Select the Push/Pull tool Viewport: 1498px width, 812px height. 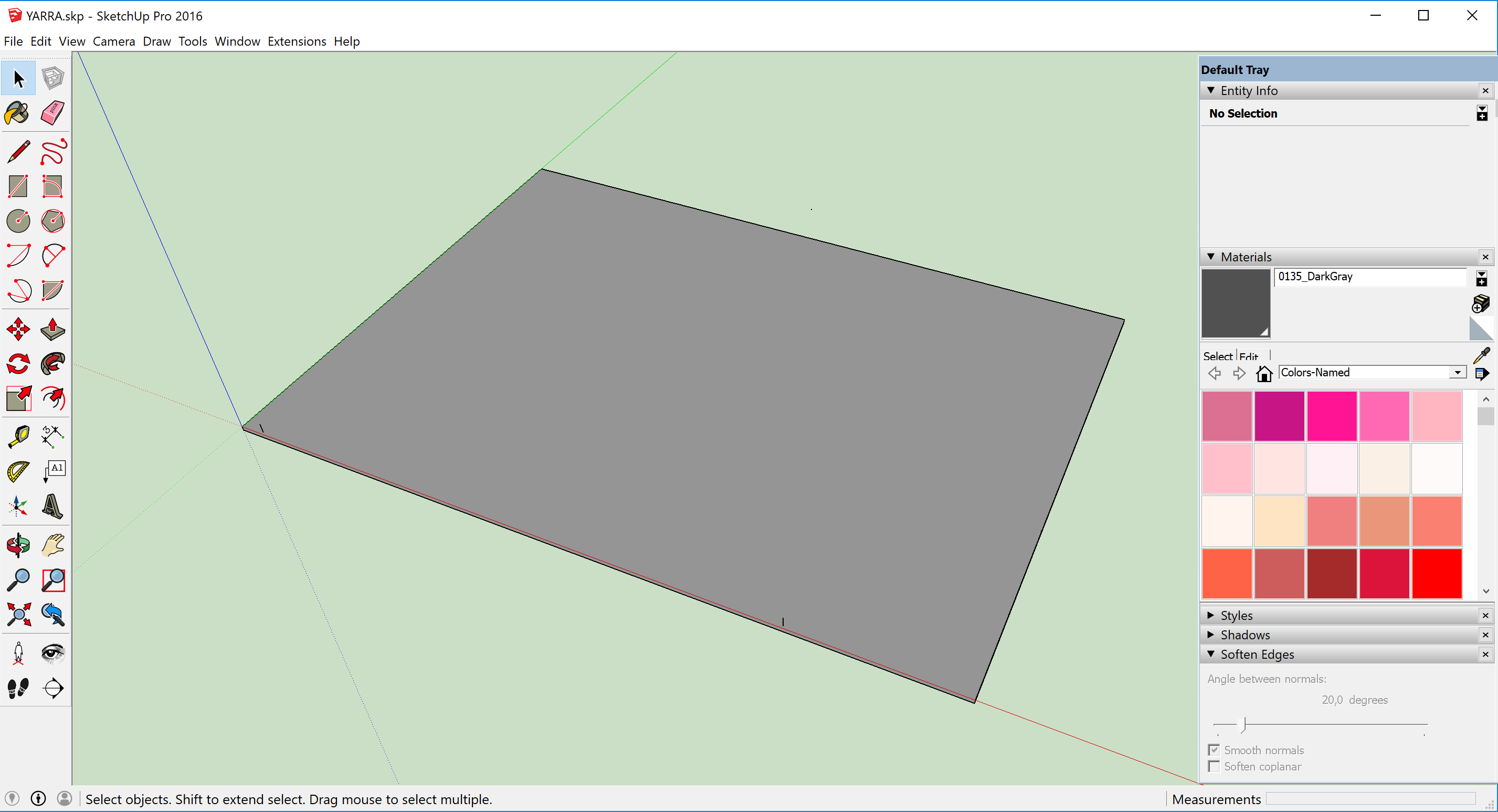point(53,329)
